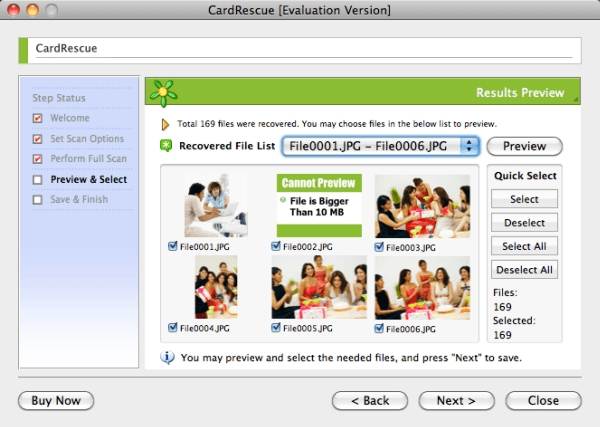Toggle the File0001.JPG checkbox

point(173,246)
